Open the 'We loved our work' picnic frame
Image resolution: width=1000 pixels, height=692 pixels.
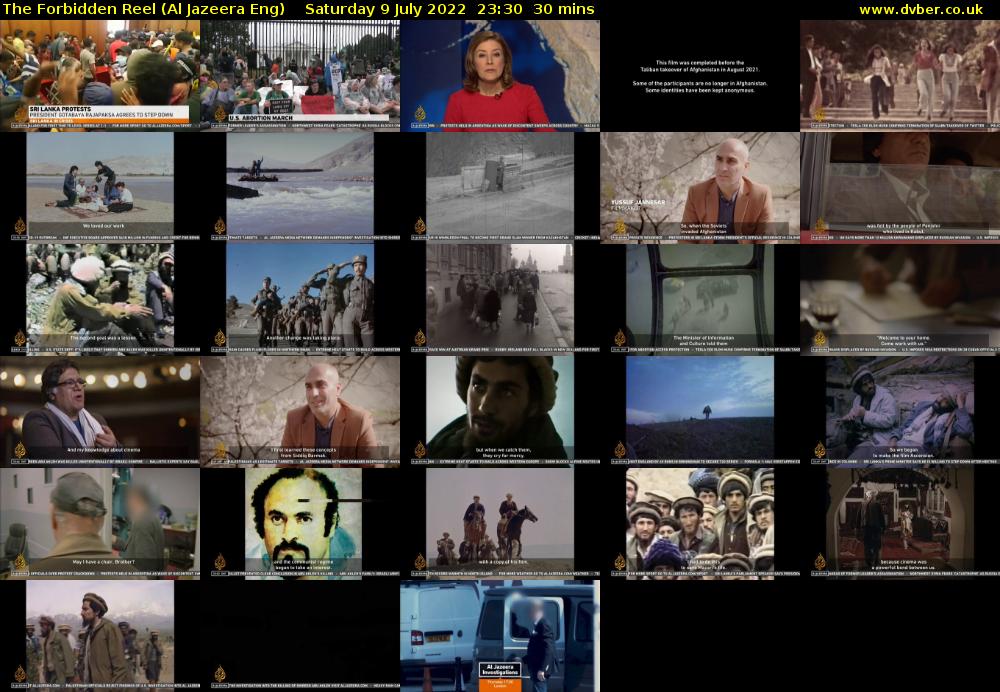click(100, 188)
